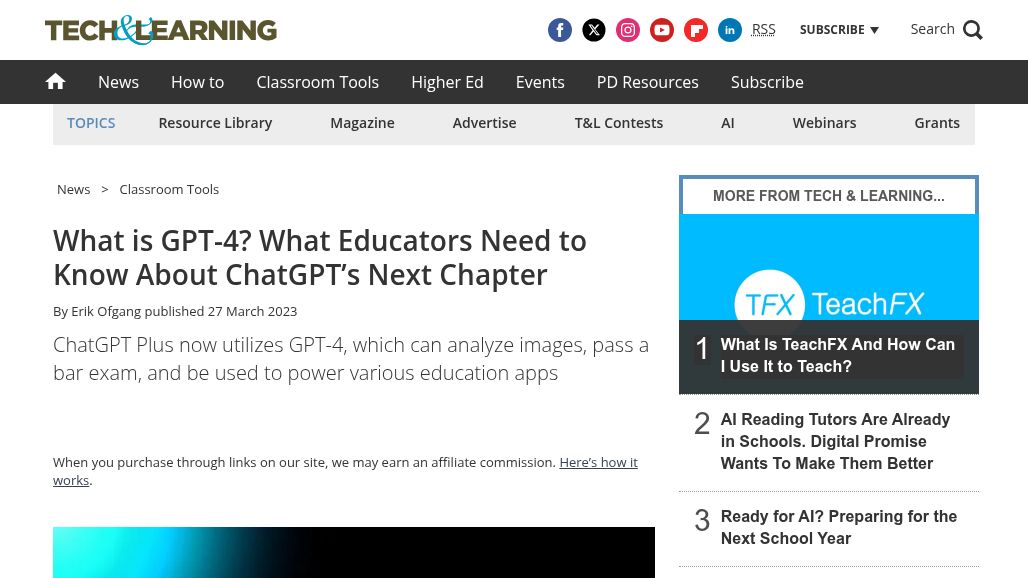Open the X (Twitter) social icon
Image resolution: width=1028 pixels, height=578 pixels.
pos(593,30)
